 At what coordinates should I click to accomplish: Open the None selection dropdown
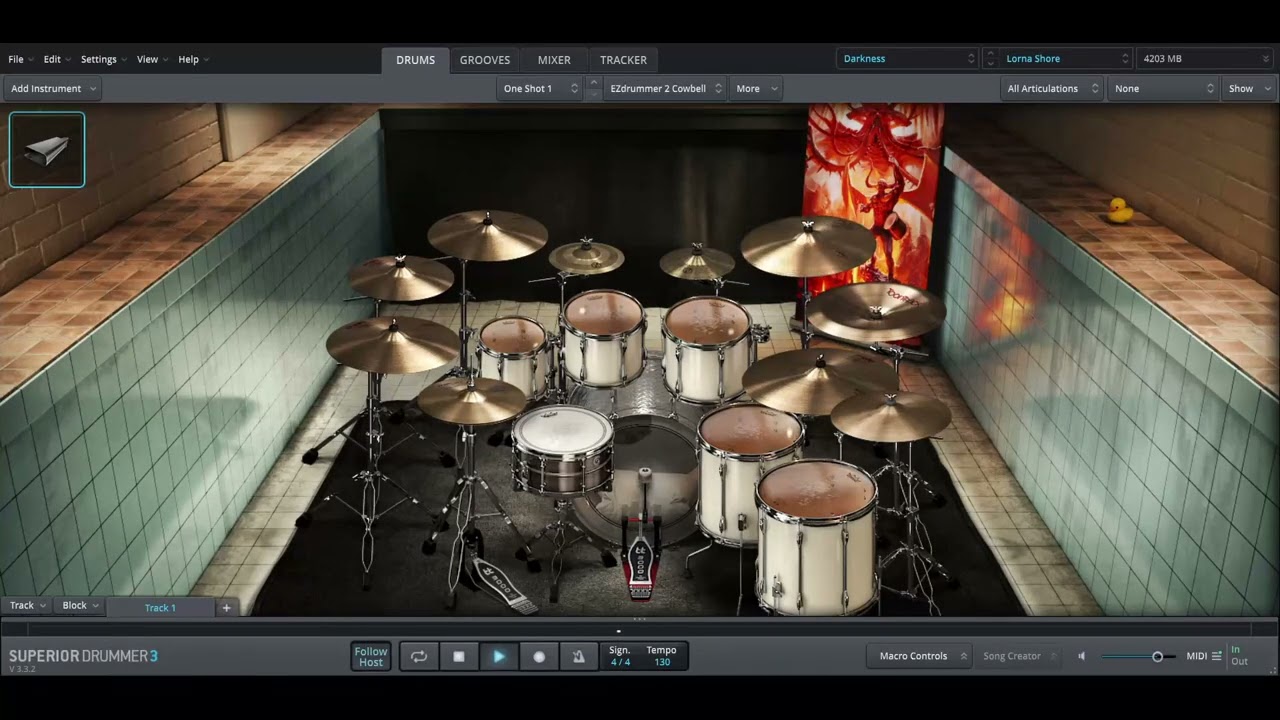point(1162,88)
